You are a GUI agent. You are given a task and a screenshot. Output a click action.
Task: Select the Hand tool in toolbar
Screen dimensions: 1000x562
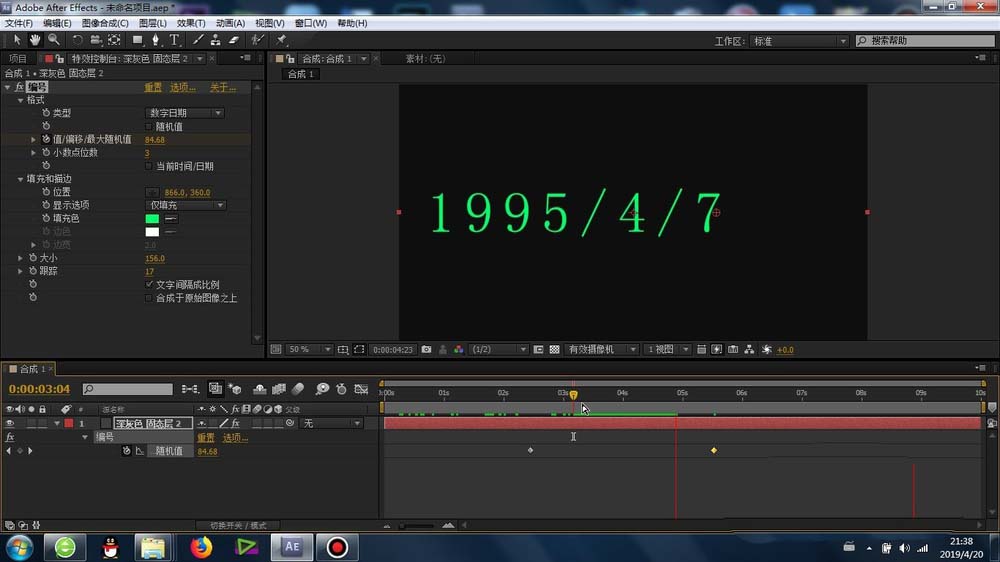35,40
